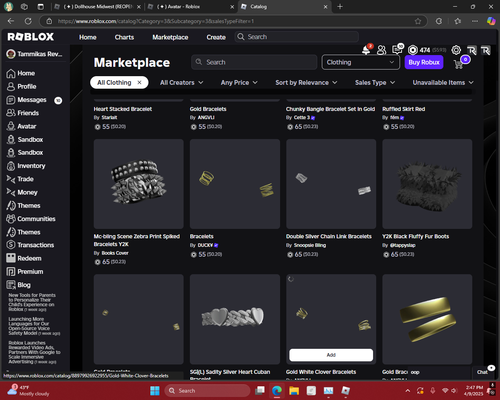Open the Chat panel button

pyautogui.click(x=483, y=372)
